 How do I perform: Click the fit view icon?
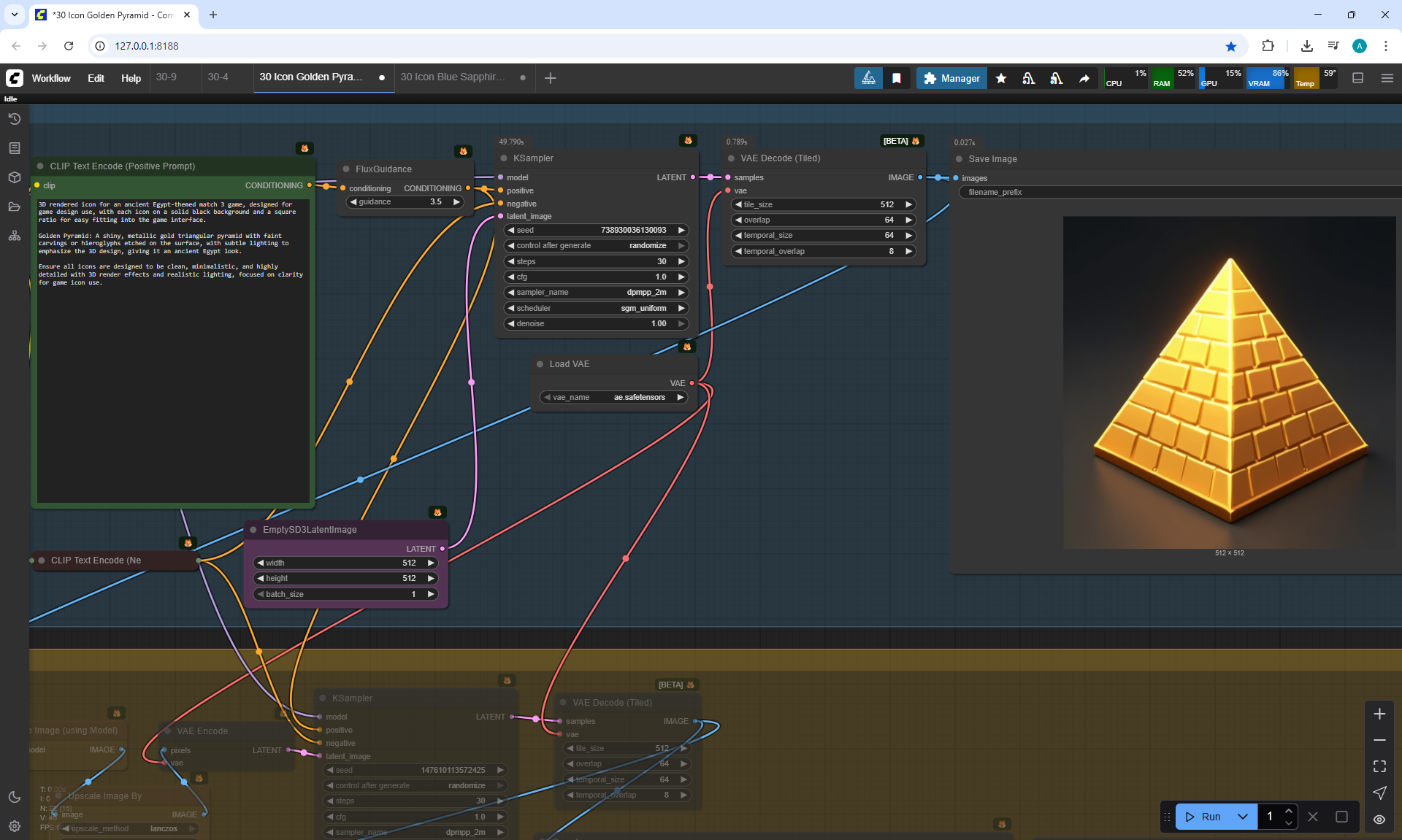tap(1379, 766)
